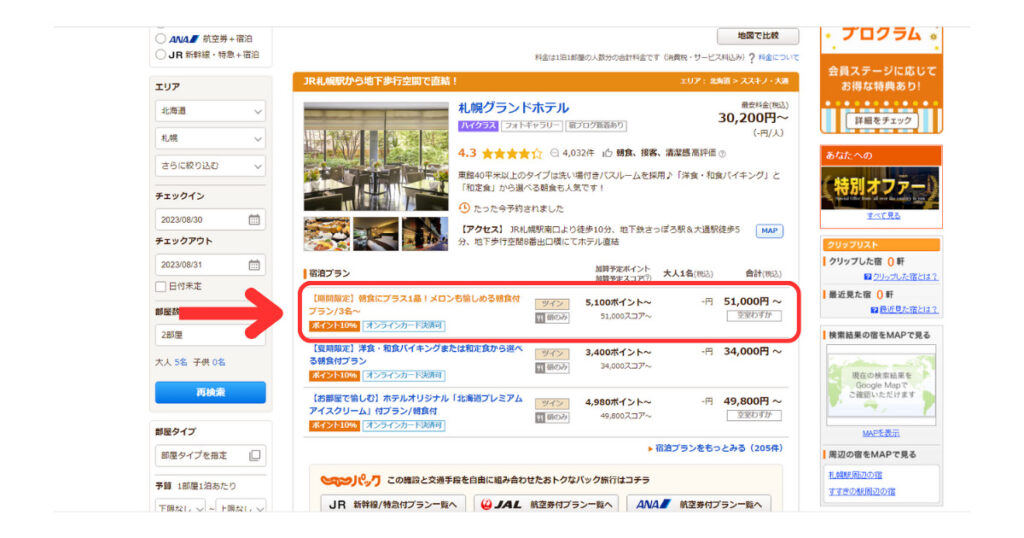Image resolution: width=1024 pixels, height=538 pixels.
Task: Click the 朝のみ meal icon in the 49,800円 row
Action: point(552,417)
